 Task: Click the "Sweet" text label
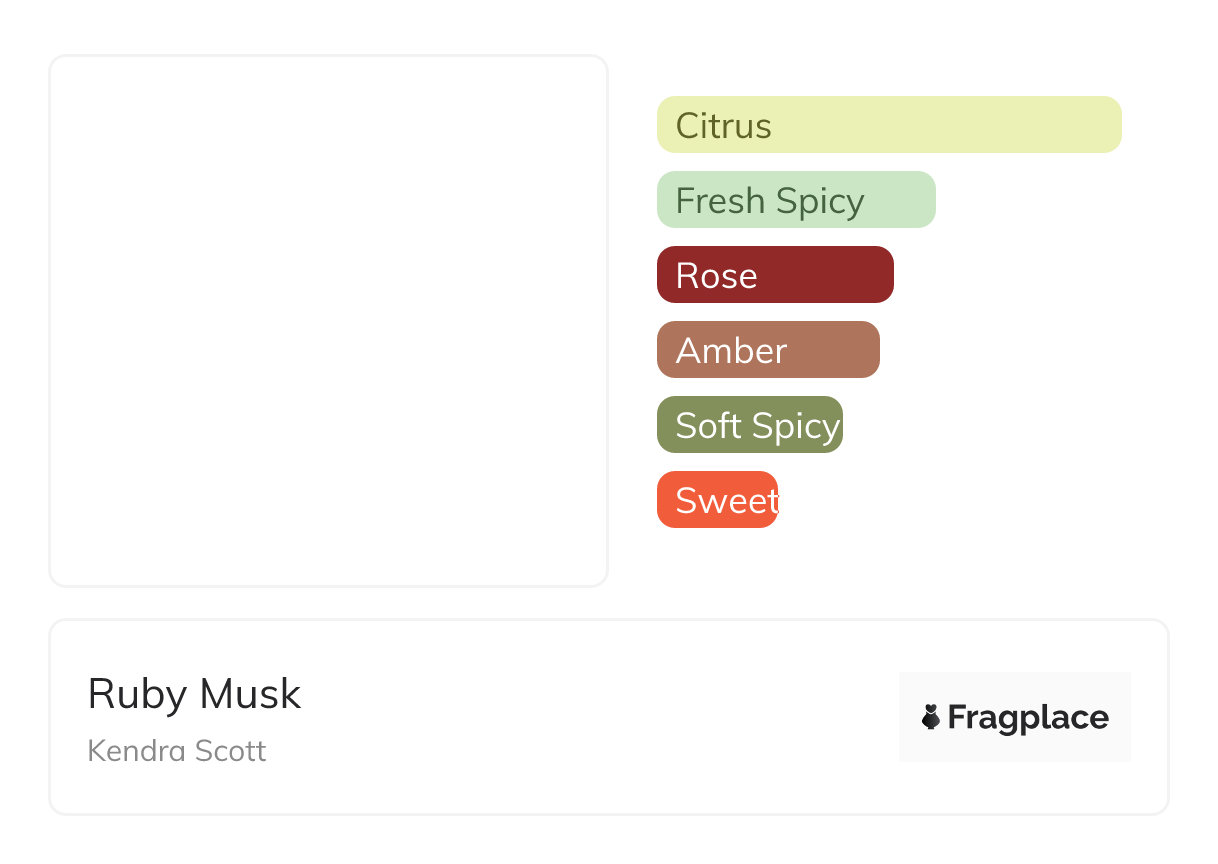(x=726, y=501)
